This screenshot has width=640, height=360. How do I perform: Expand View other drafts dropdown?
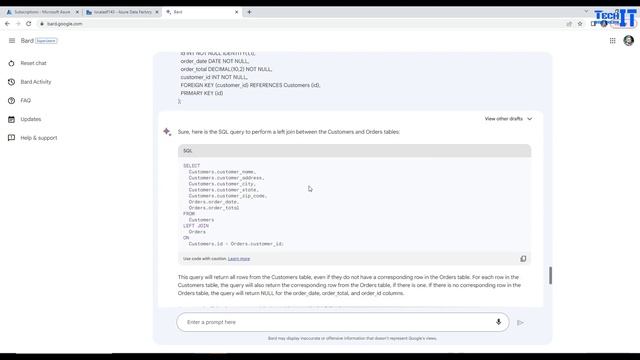pos(508,119)
